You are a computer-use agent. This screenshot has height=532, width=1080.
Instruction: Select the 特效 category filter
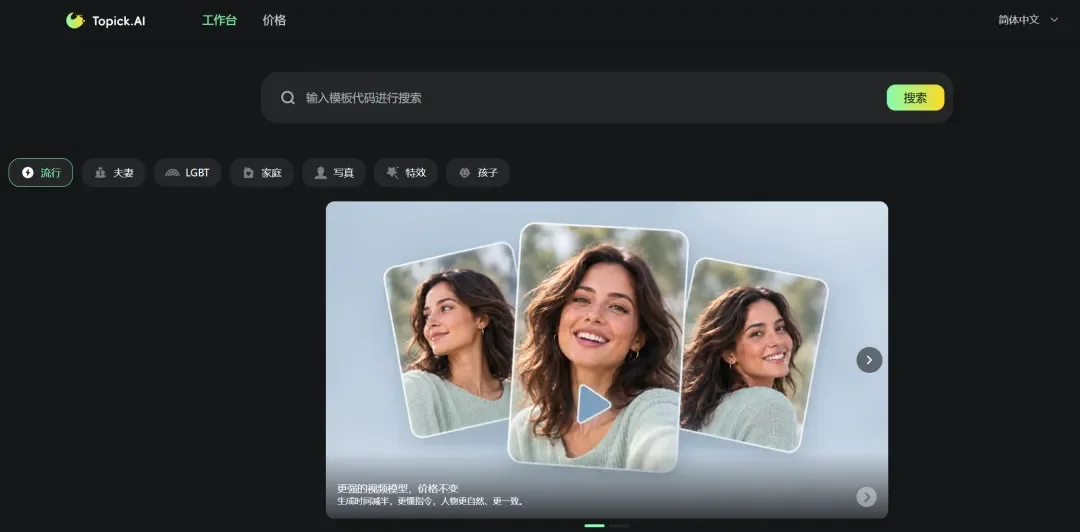(x=406, y=172)
